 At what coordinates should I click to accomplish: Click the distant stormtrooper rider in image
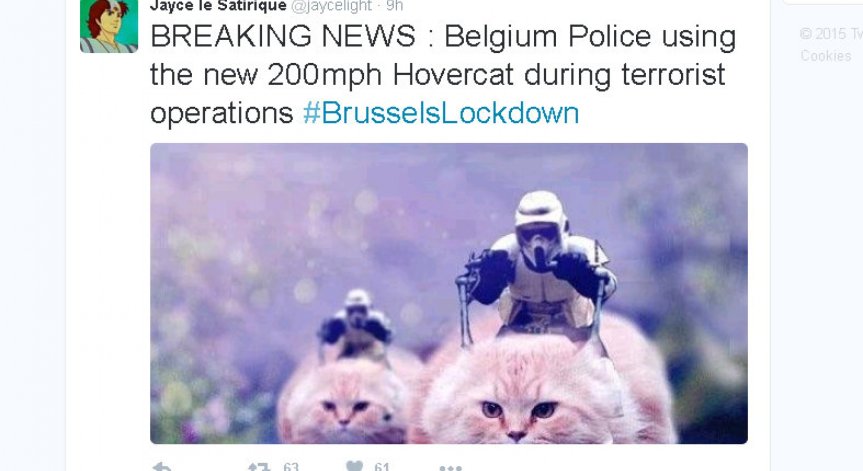pyautogui.click(x=356, y=325)
